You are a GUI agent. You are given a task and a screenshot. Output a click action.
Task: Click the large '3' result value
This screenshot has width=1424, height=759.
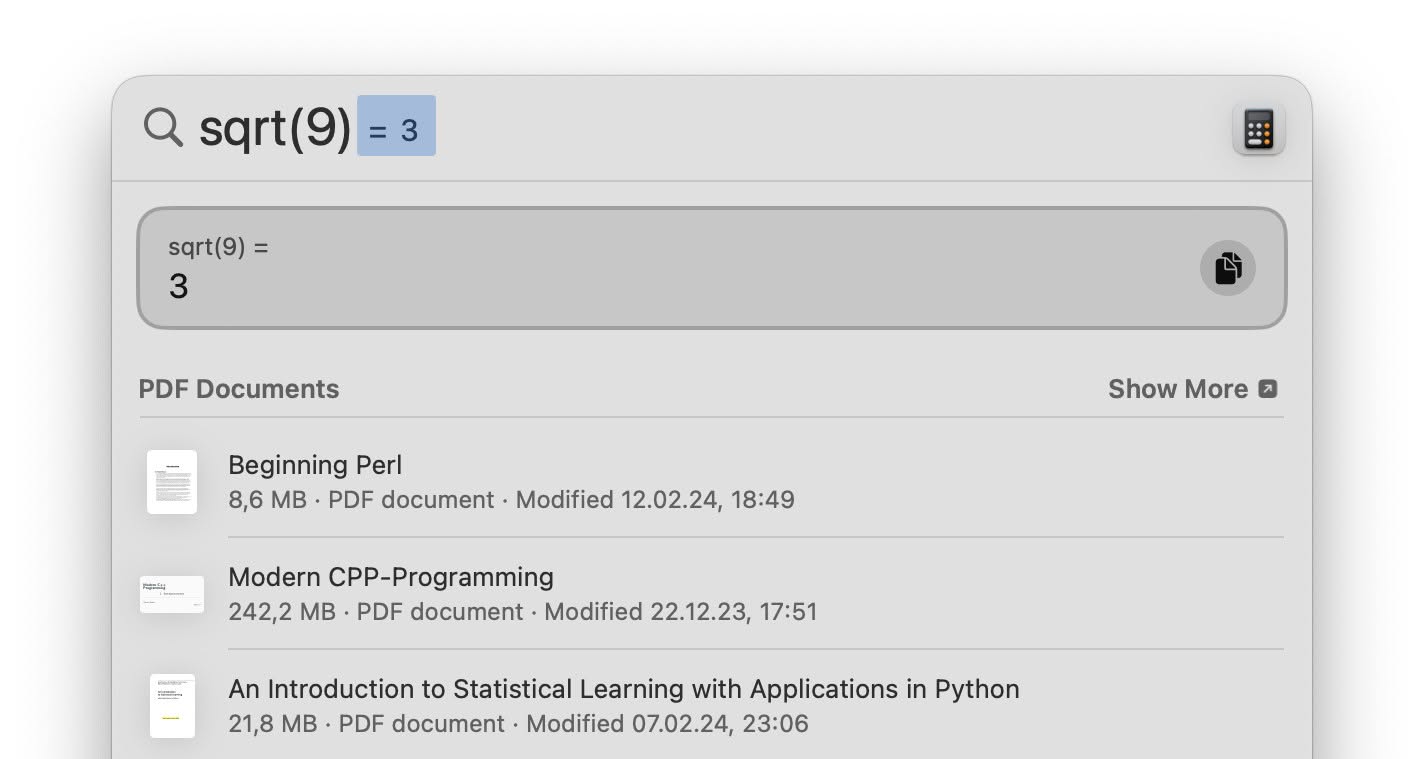(x=179, y=286)
